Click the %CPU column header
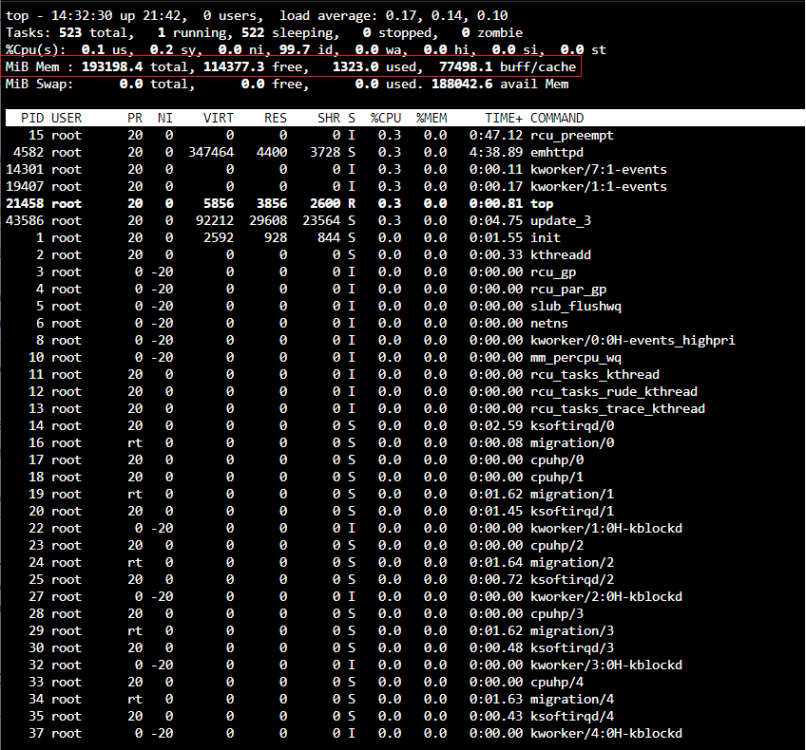806x750 pixels. (x=386, y=118)
